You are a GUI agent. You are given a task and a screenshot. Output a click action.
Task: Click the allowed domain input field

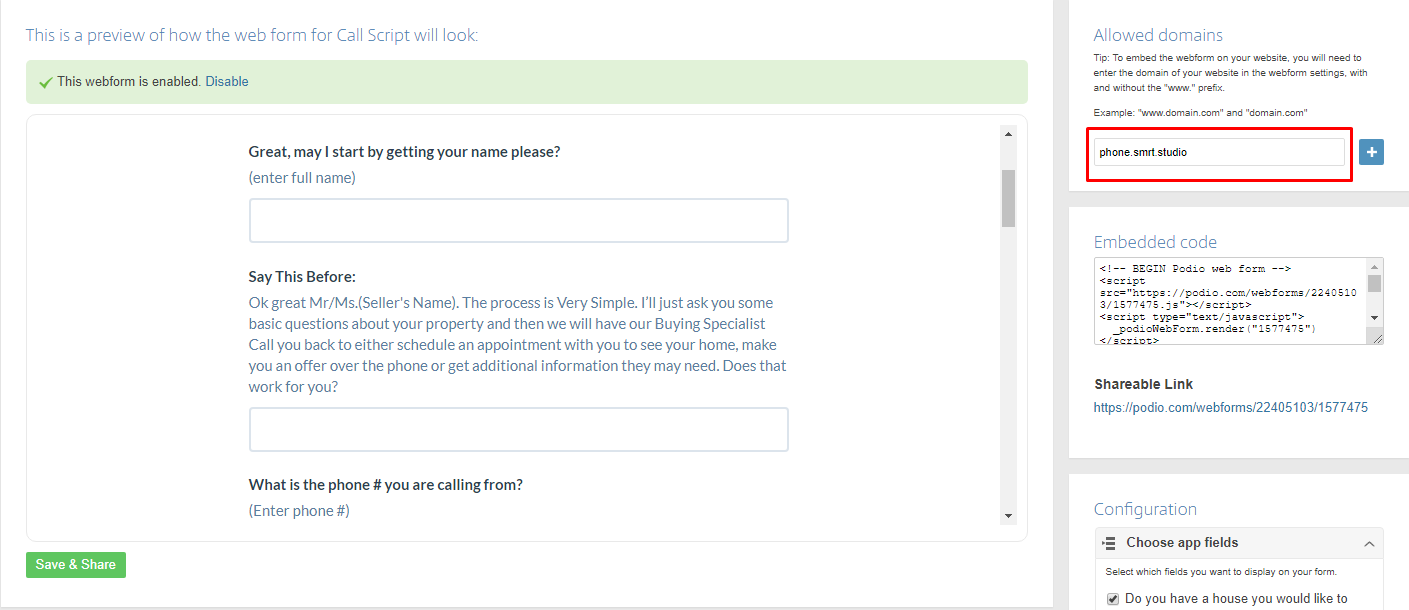1218,152
